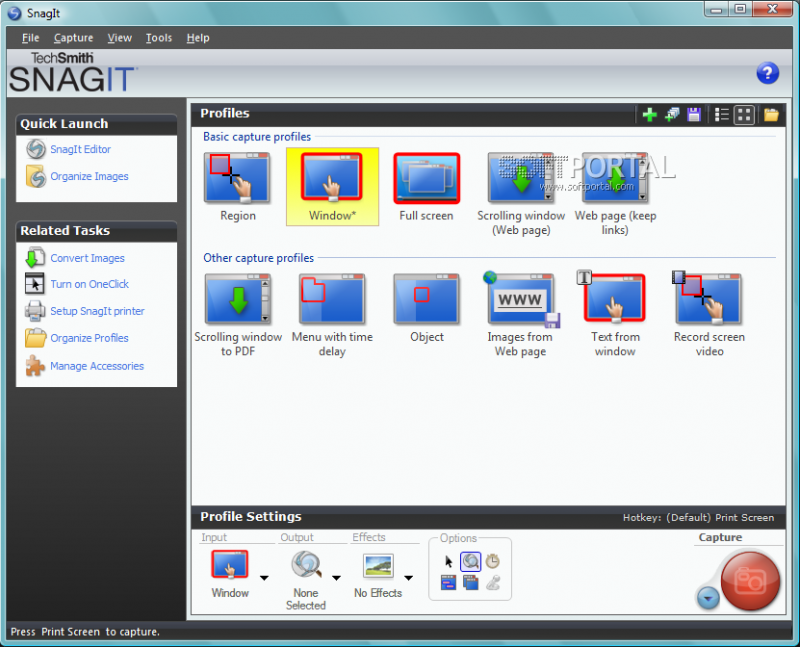This screenshot has height=647, width=800.
Task: Open the Effects dropdown arrow
Action: coord(409,578)
